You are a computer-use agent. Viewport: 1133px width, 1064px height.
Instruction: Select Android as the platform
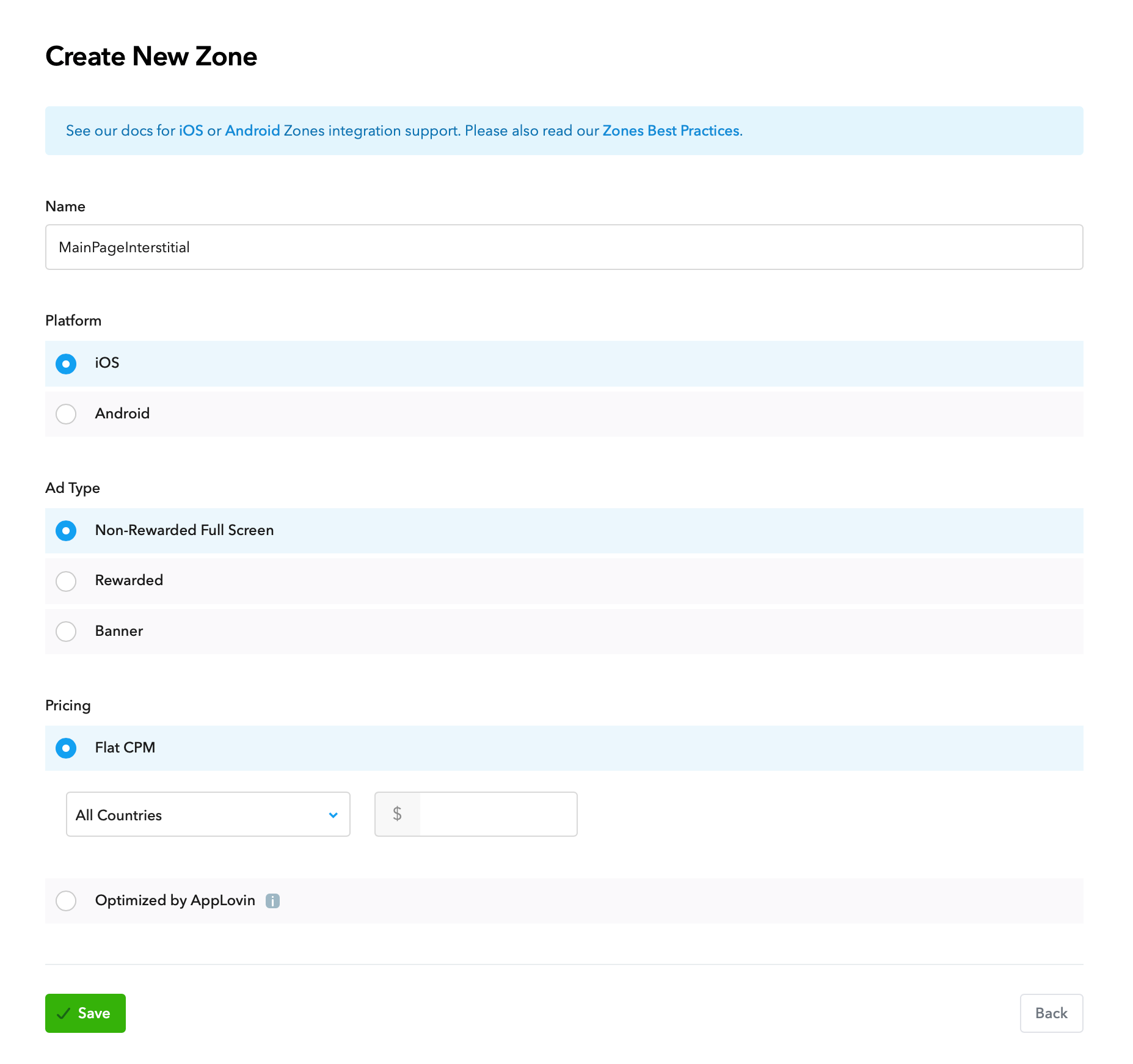coord(66,414)
